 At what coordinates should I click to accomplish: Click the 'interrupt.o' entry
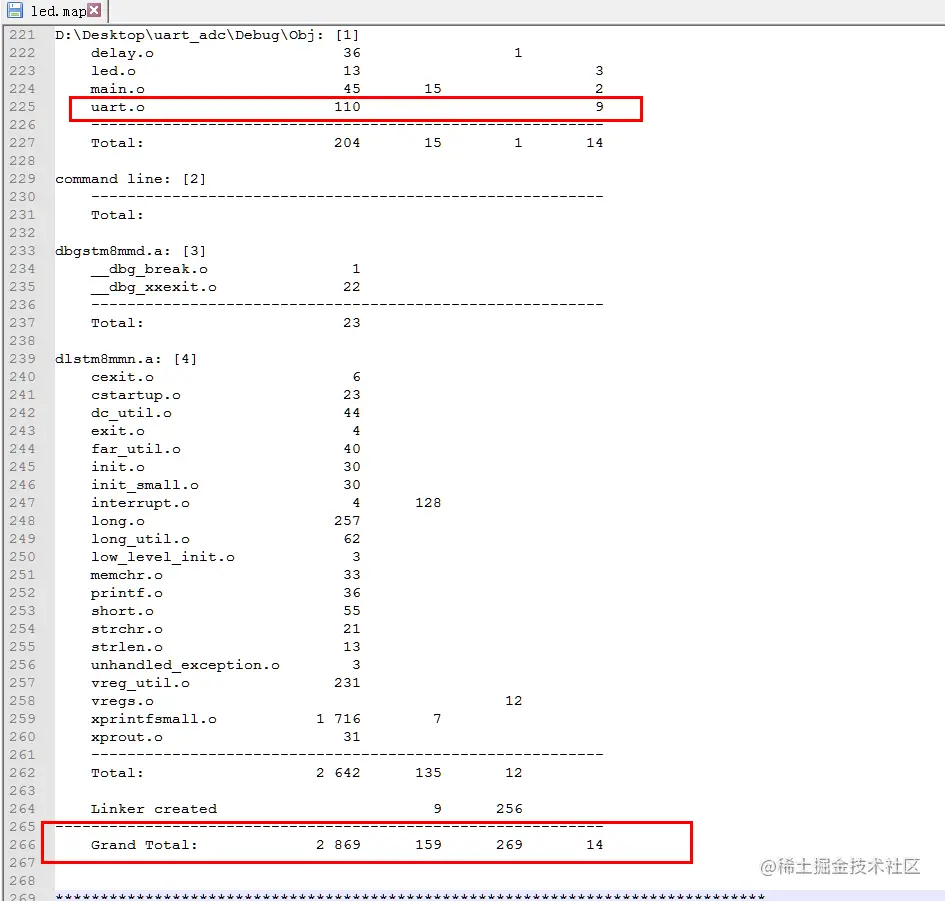point(140,503)
